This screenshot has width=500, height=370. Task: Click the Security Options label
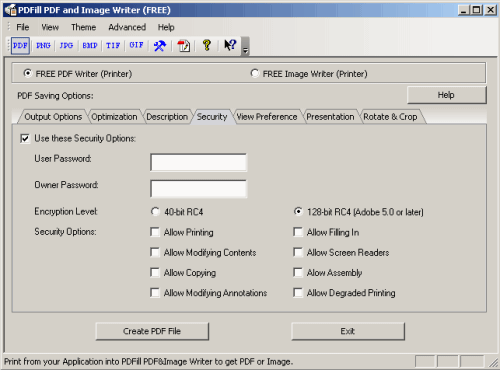[65, 232]
